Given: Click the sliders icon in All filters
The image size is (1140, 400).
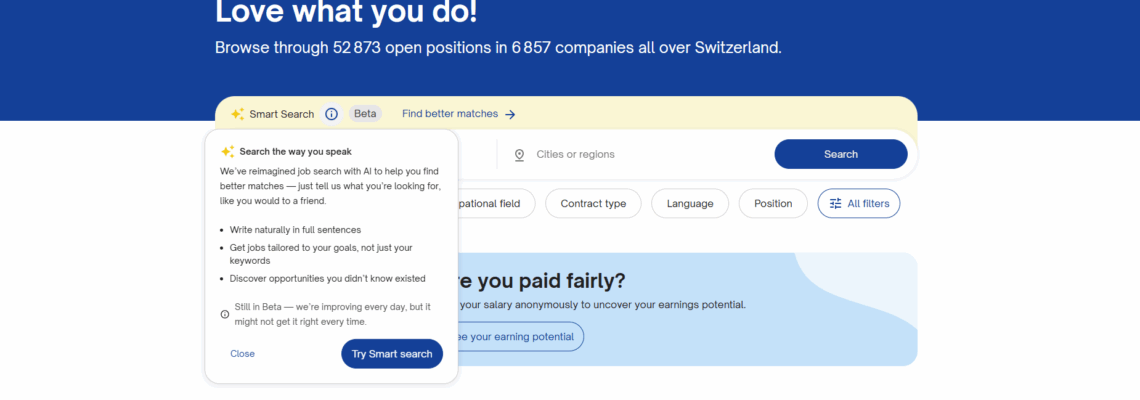Looking at the screenshot, I should 836,204.
